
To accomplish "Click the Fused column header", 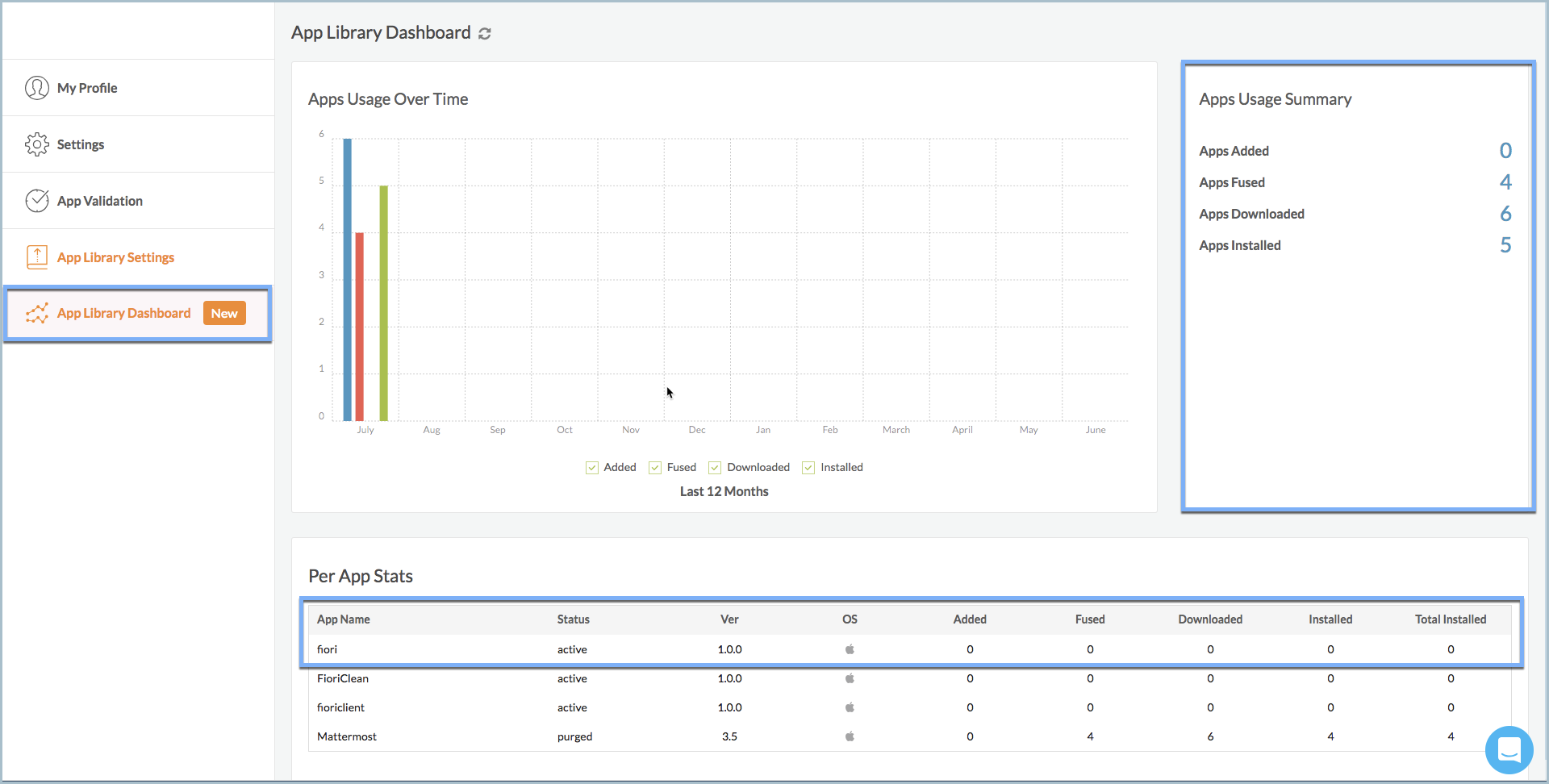I will point(1090,619).
